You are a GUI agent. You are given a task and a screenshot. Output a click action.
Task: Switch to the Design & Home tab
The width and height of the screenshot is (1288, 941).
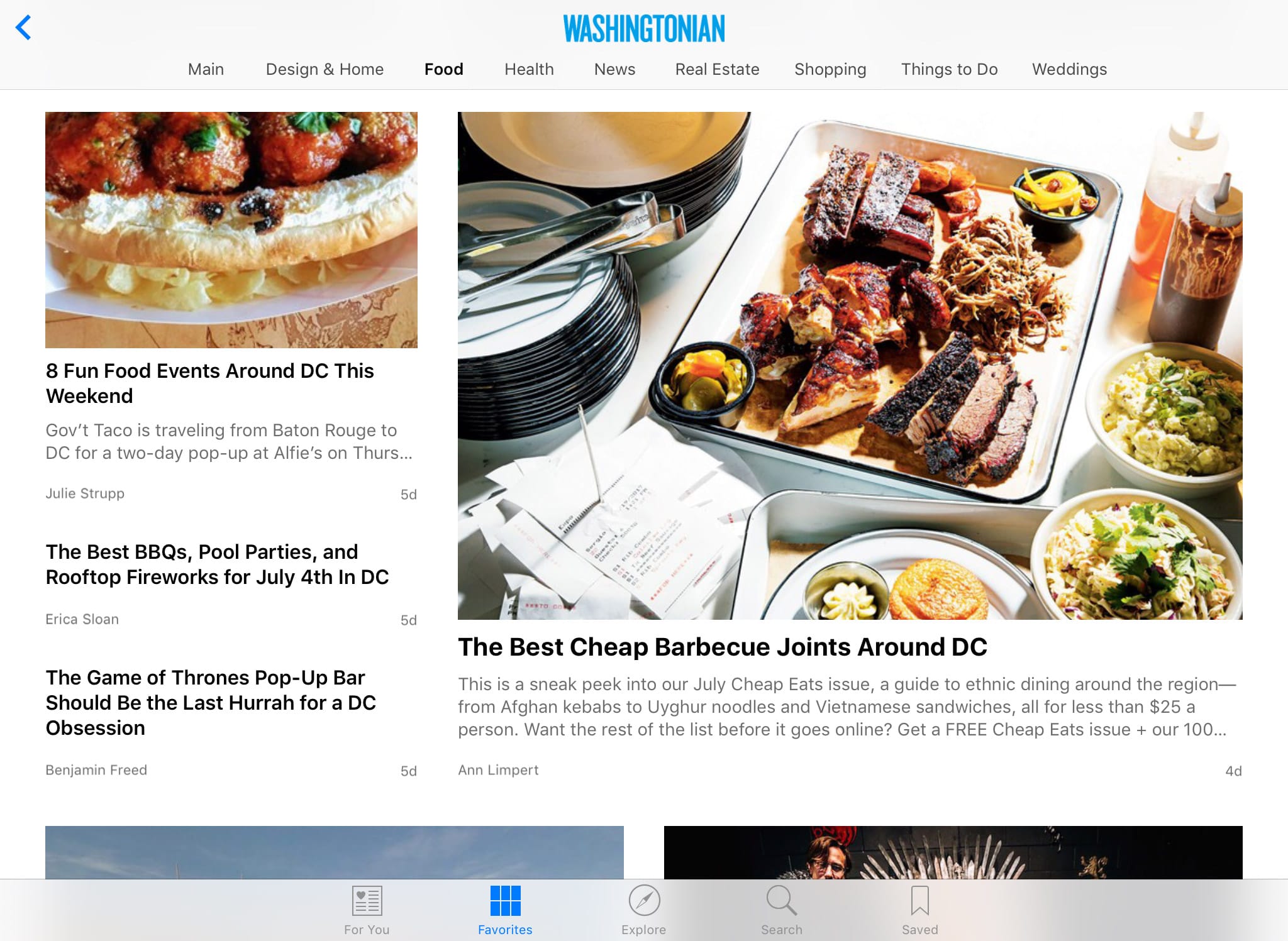tap(325, 69)
